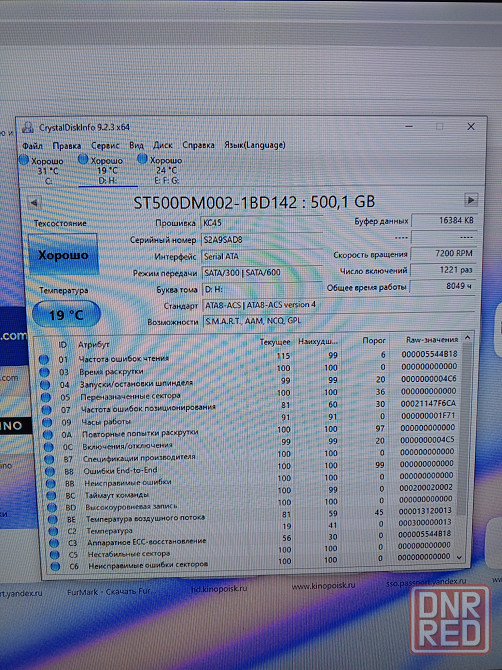Screen dimensions: 502x670
Task: Click the blue status icon for attribute 05
Action: (46, 397)
